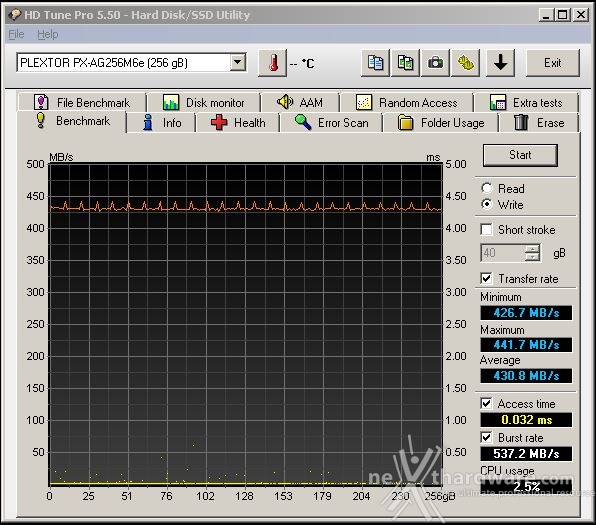This screenshot has height=525, width=596.
Task: Click the Exit button
Action: tap(552, 63)
